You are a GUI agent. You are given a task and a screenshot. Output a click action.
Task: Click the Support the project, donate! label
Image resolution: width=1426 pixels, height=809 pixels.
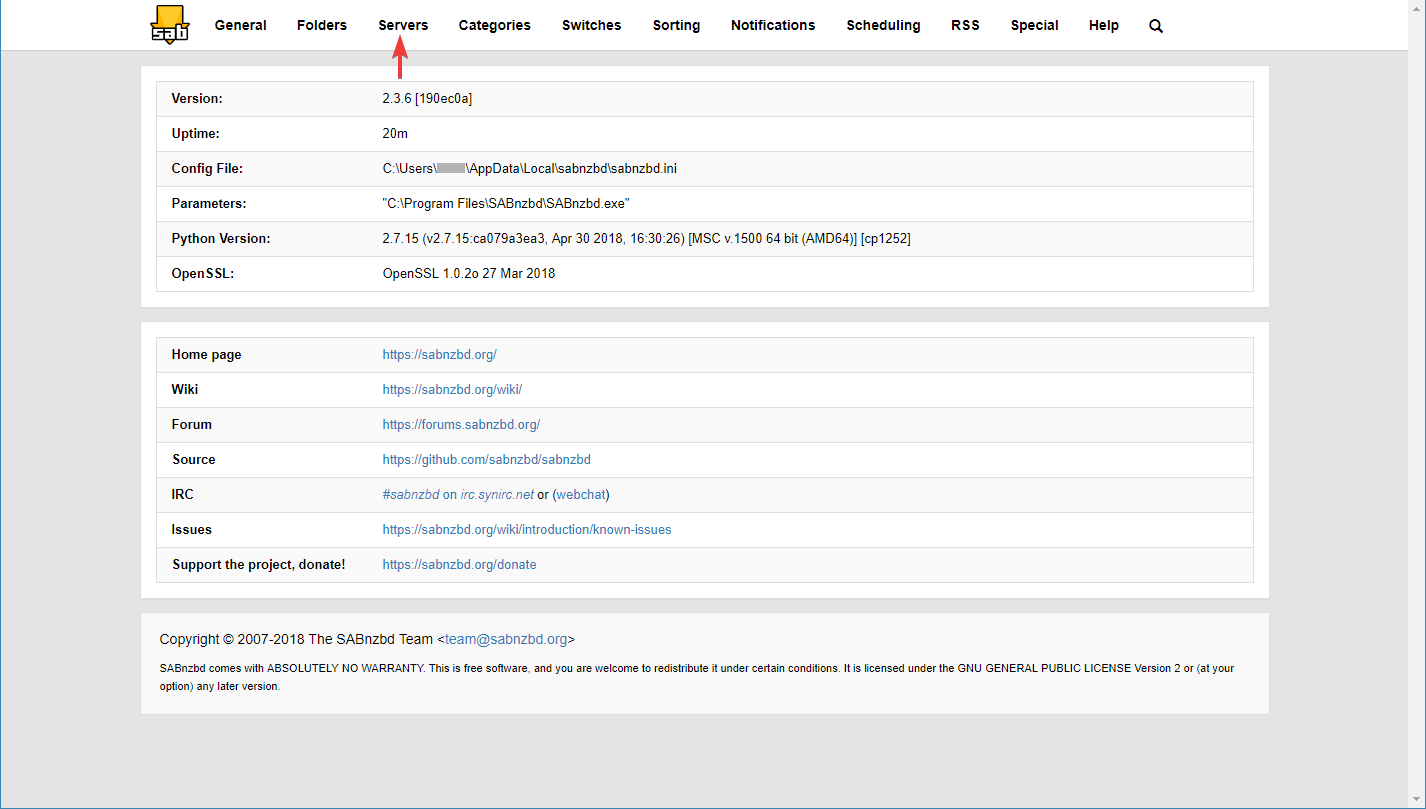(259, 564)
